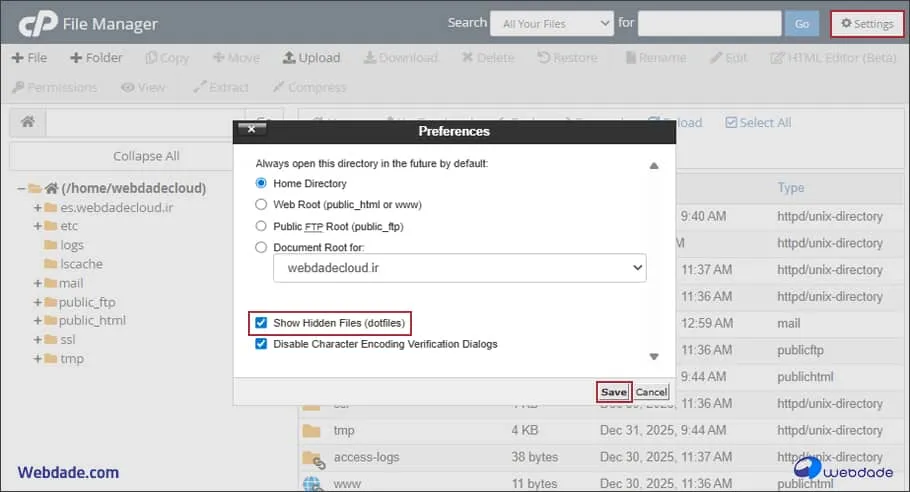Image resolution: width=910 pixels, height=492 pixels.
Task: Select the www entry name
Action: [347, 484]
